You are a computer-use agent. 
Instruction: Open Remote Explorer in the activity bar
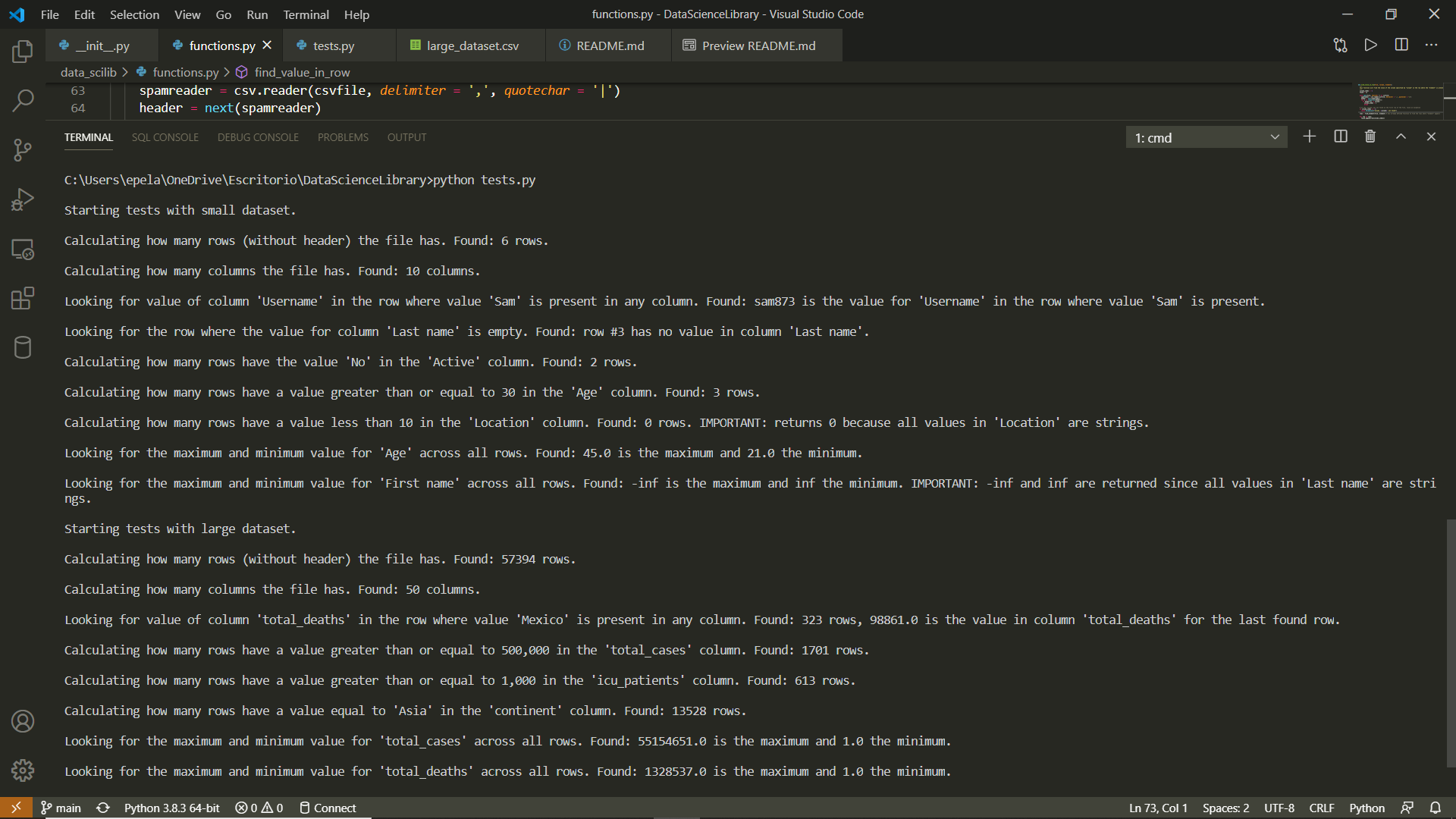tap(23, 249)
